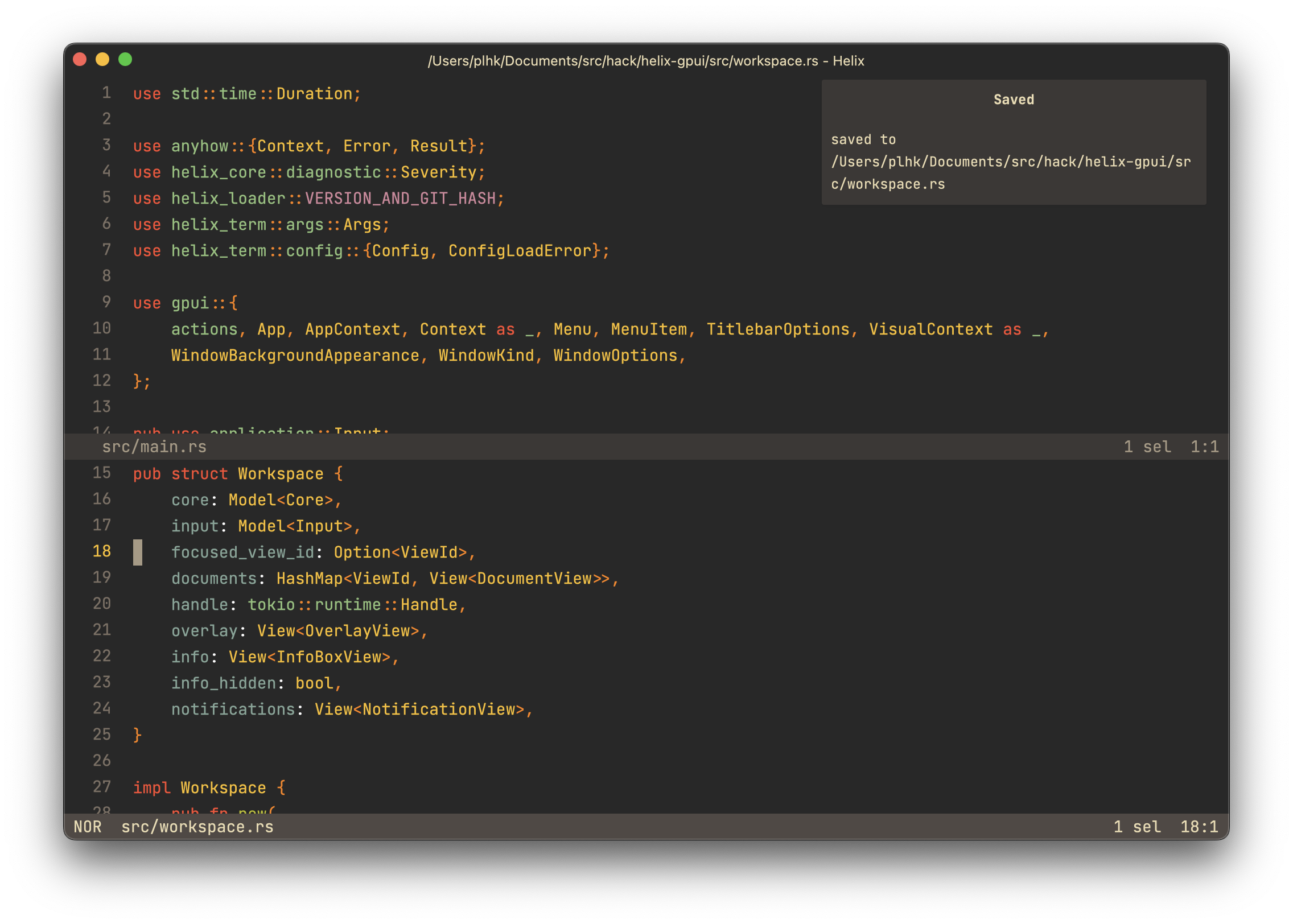Image resolution: width=1293 pixels, height=924 pixels.
Task: Click Args on line 6
Action: click(x=362, y=225)
